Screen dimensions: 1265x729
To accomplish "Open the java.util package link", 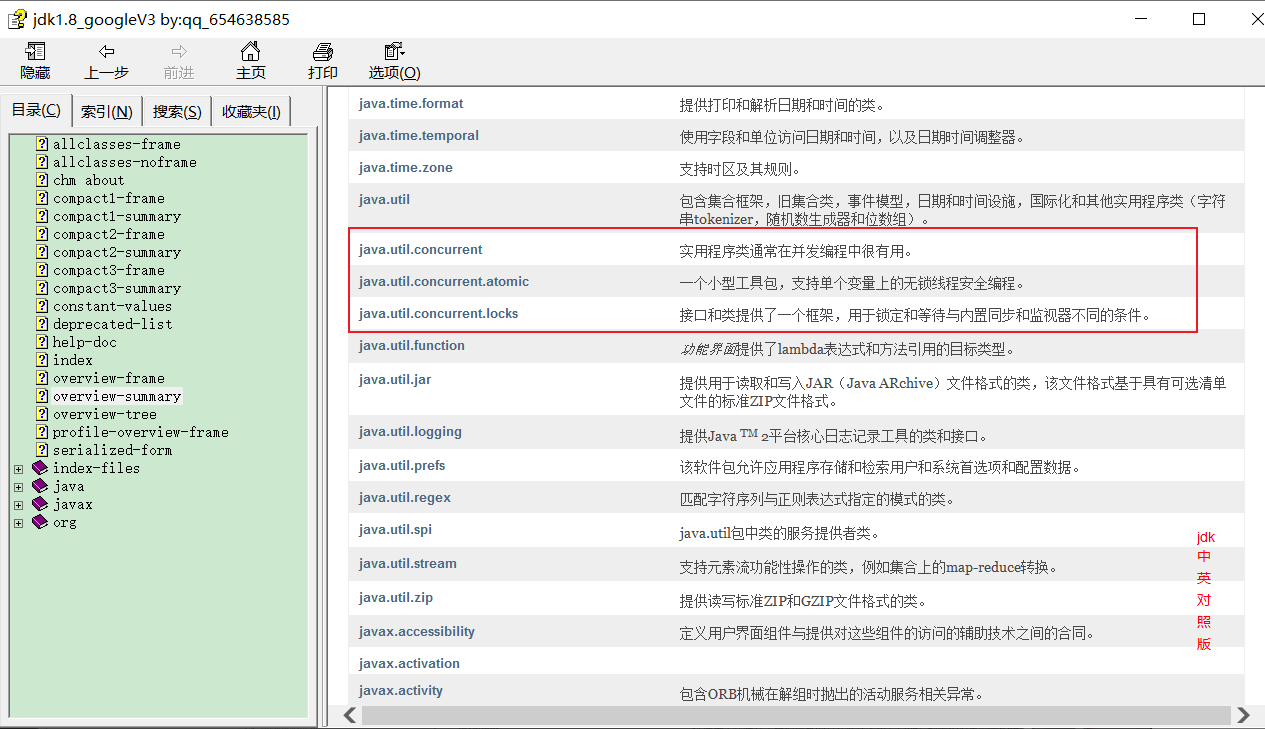I will 384,199.
